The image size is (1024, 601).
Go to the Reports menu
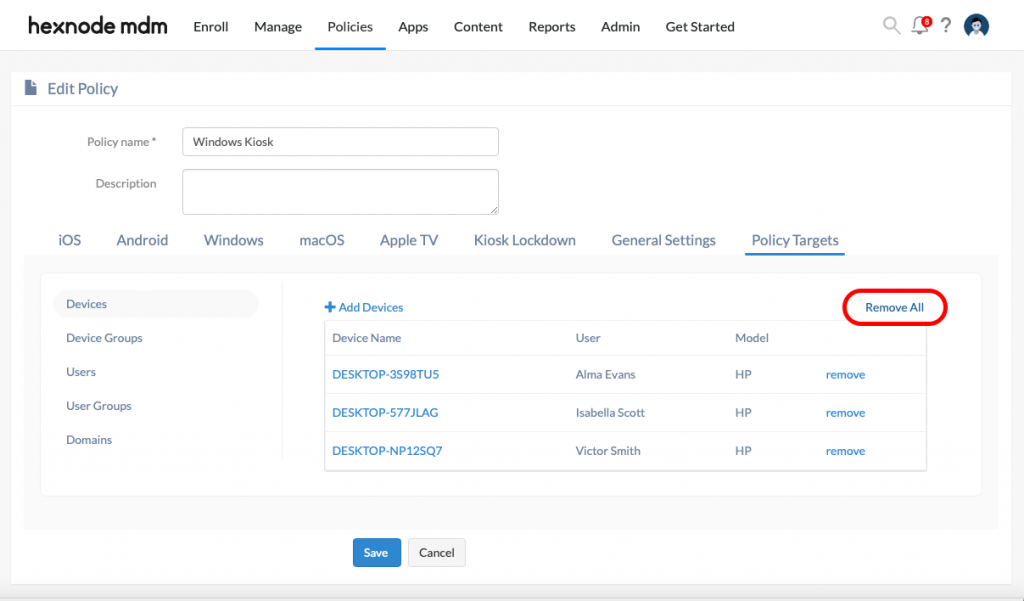pos(552,27)
